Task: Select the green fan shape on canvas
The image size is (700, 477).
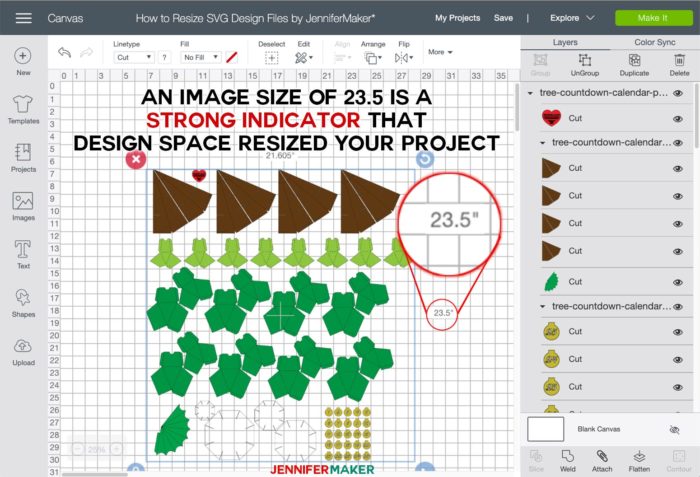Action: [173, 431]
